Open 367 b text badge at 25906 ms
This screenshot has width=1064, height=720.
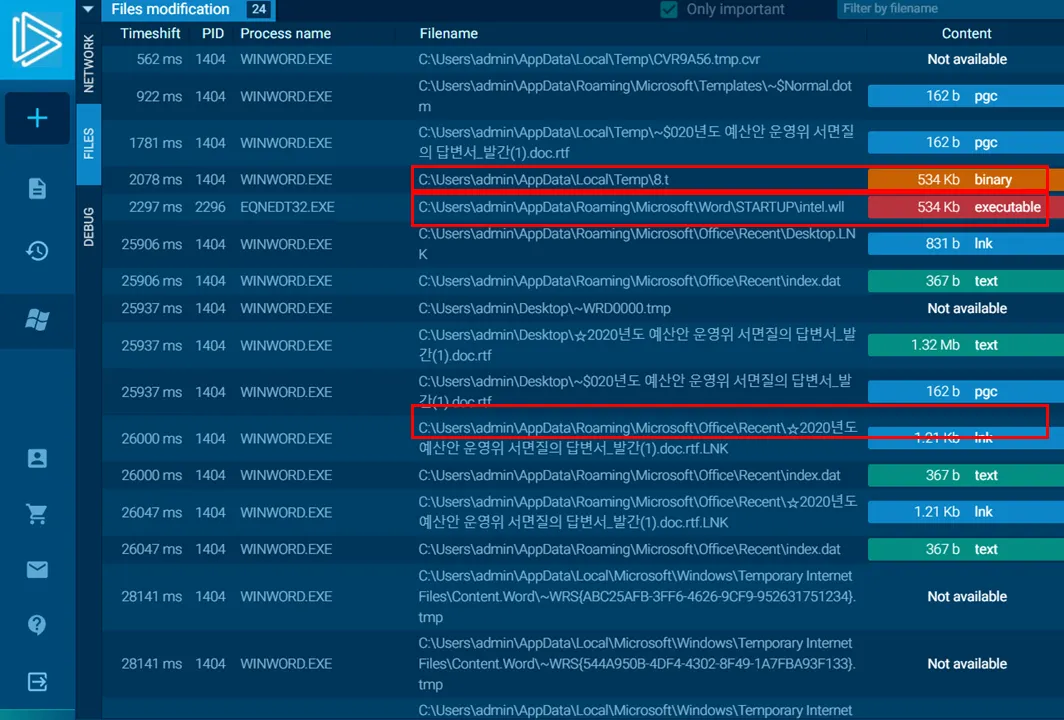[966, 281]
